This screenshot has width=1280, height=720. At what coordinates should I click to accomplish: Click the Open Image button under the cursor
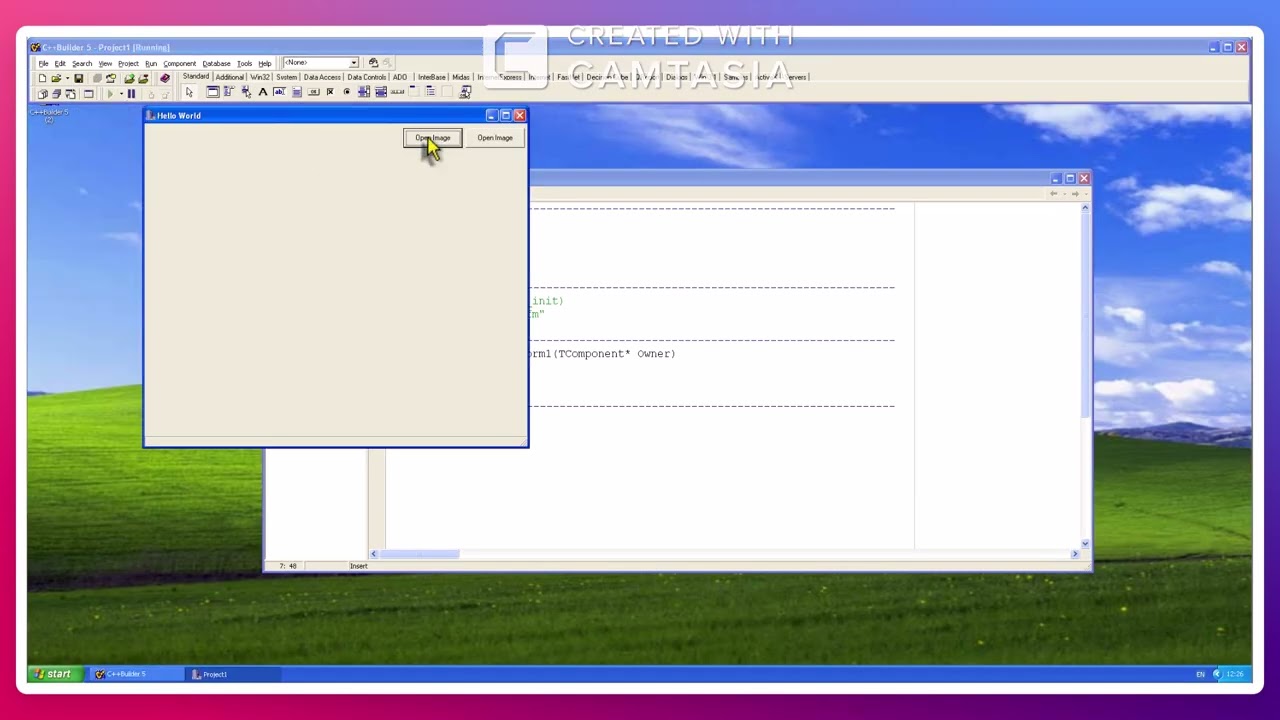click(433, 138)
